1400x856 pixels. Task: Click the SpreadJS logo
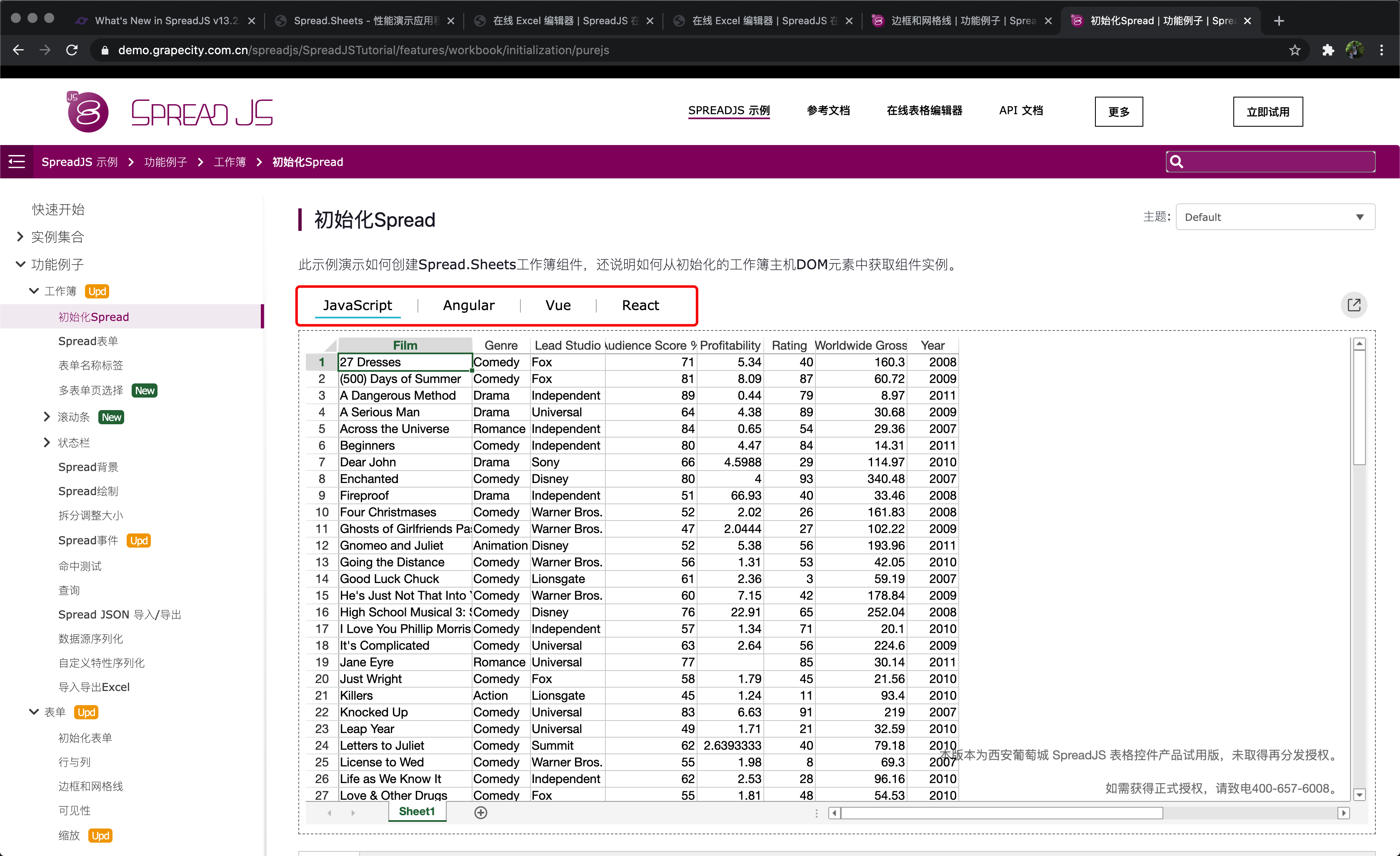point(169,112)
